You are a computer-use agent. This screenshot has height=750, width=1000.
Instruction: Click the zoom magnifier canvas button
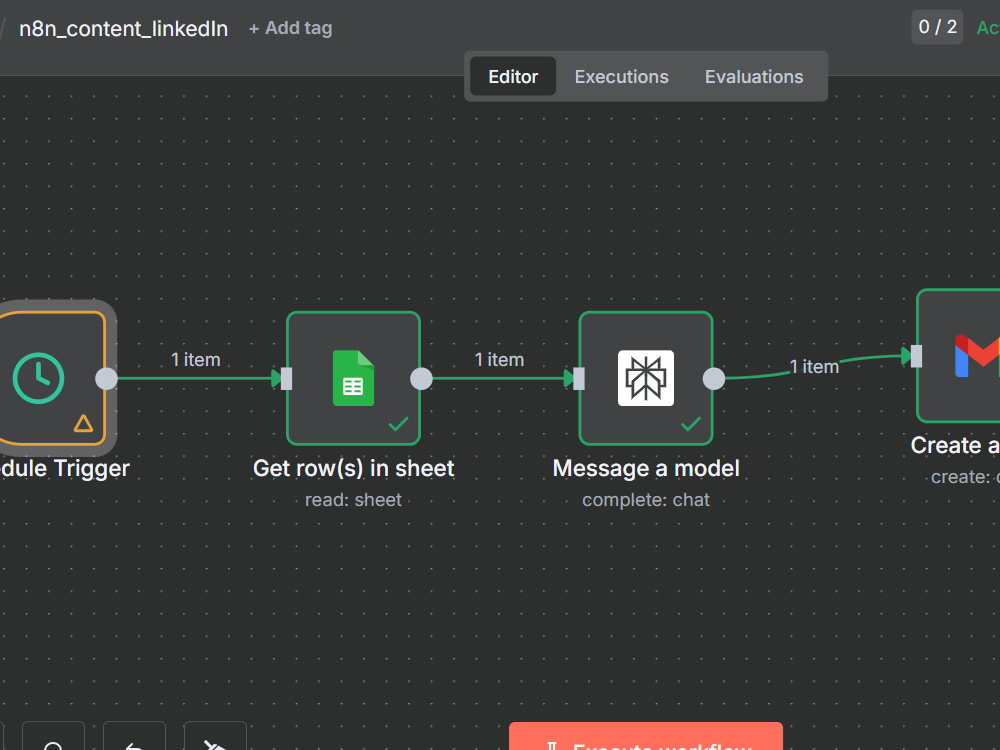coord(53,737)
